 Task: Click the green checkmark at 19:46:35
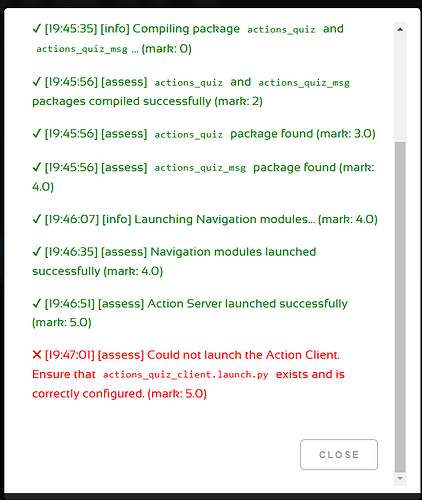pos(37,252)
